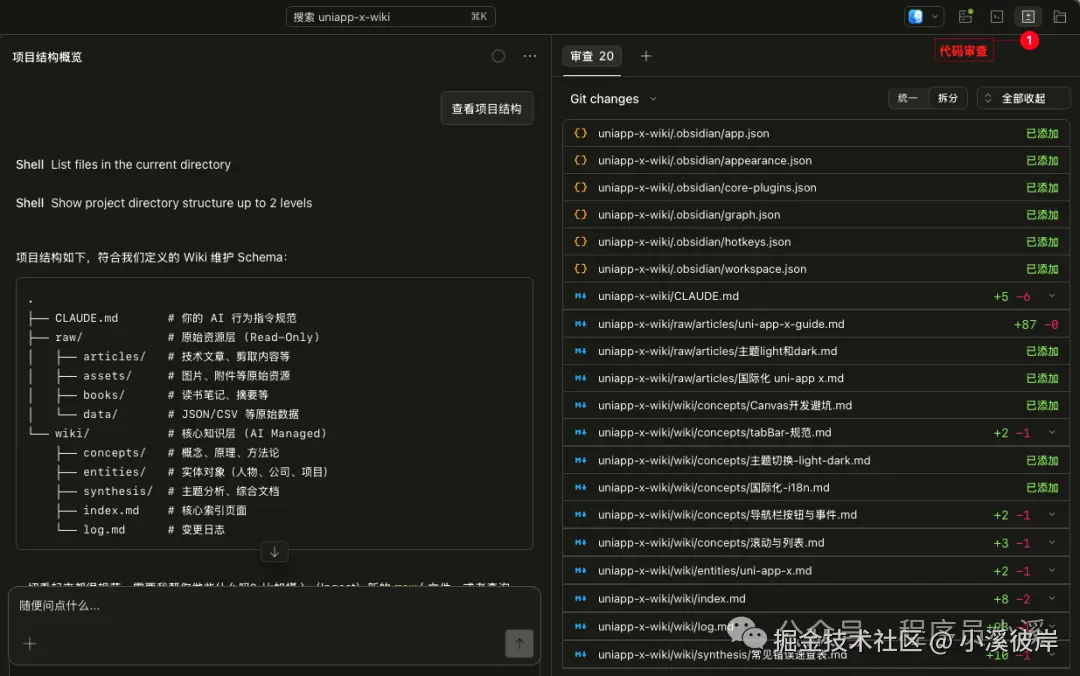Open file raw/articles/uni-app-x-guide.md
1080x676 pixels.
point(721,324)
